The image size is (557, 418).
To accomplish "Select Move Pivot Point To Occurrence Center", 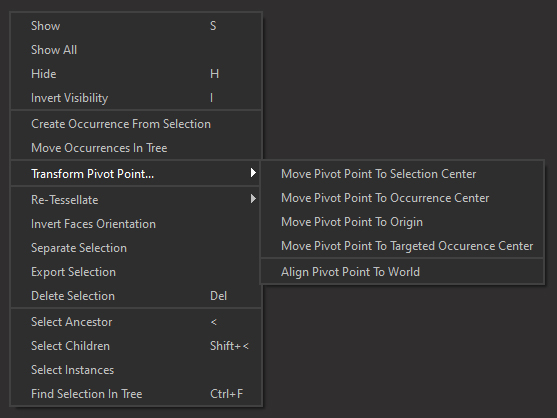I will click(402, 198).
